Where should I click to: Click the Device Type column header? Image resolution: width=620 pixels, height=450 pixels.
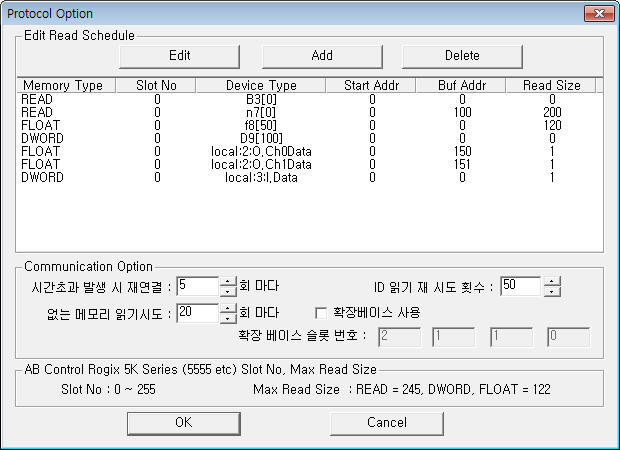point(261,85)
